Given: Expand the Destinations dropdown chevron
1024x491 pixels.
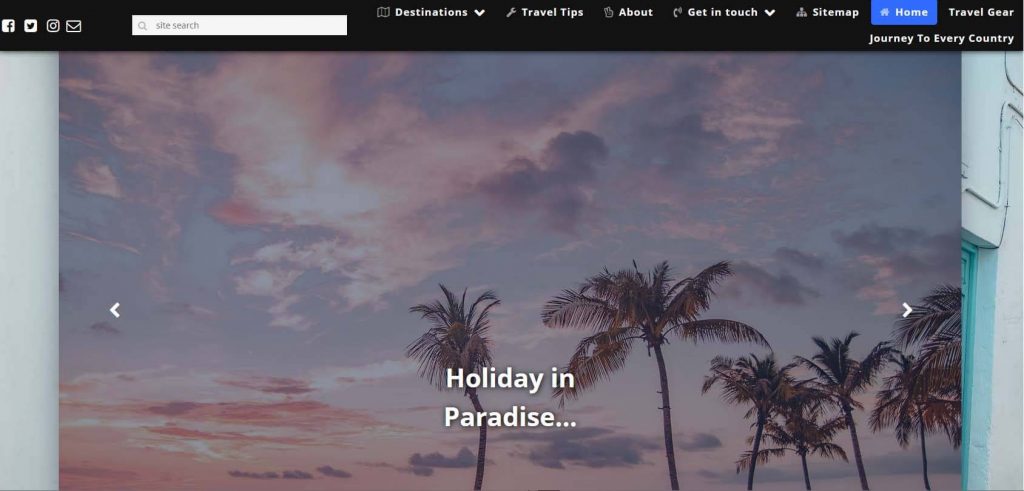Looking at the screenshot, I should [479, 12].
